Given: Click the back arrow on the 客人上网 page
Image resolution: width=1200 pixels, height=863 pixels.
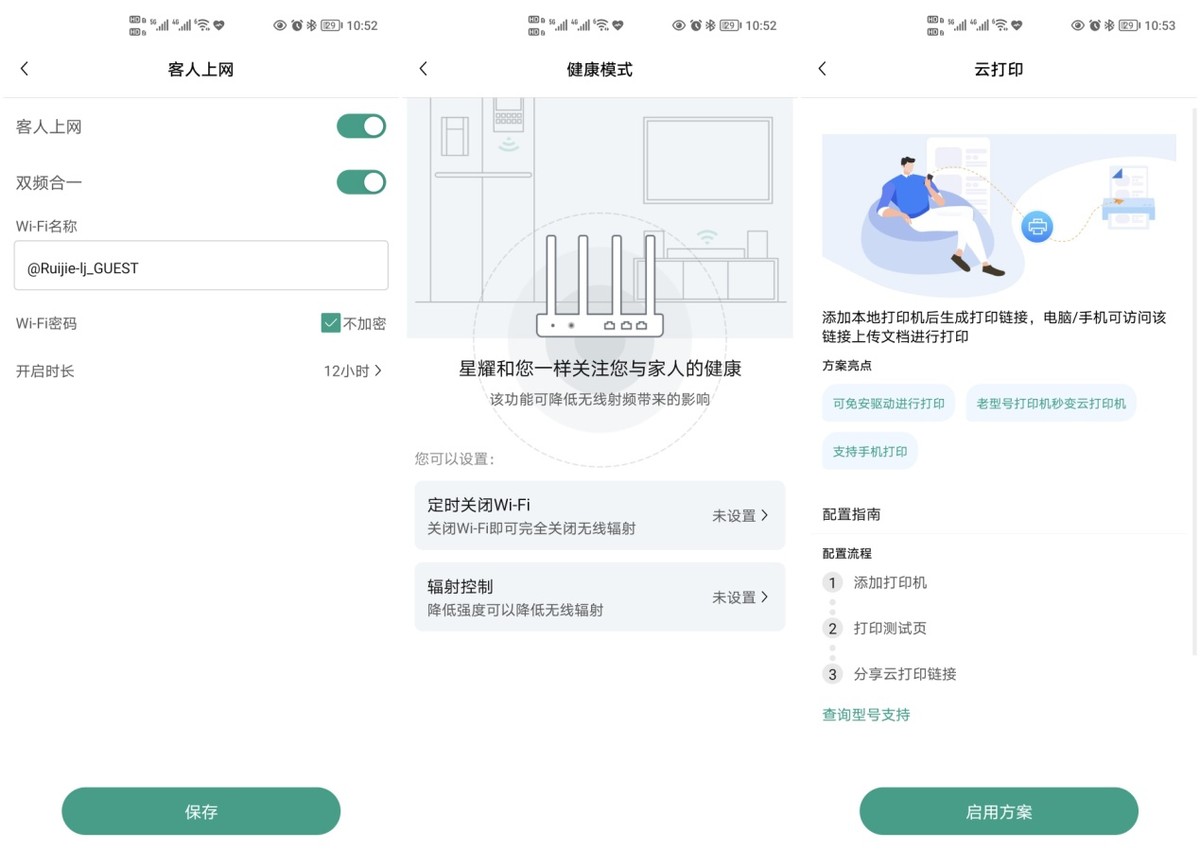Looking at the screenshot, I should coord(24,68).
